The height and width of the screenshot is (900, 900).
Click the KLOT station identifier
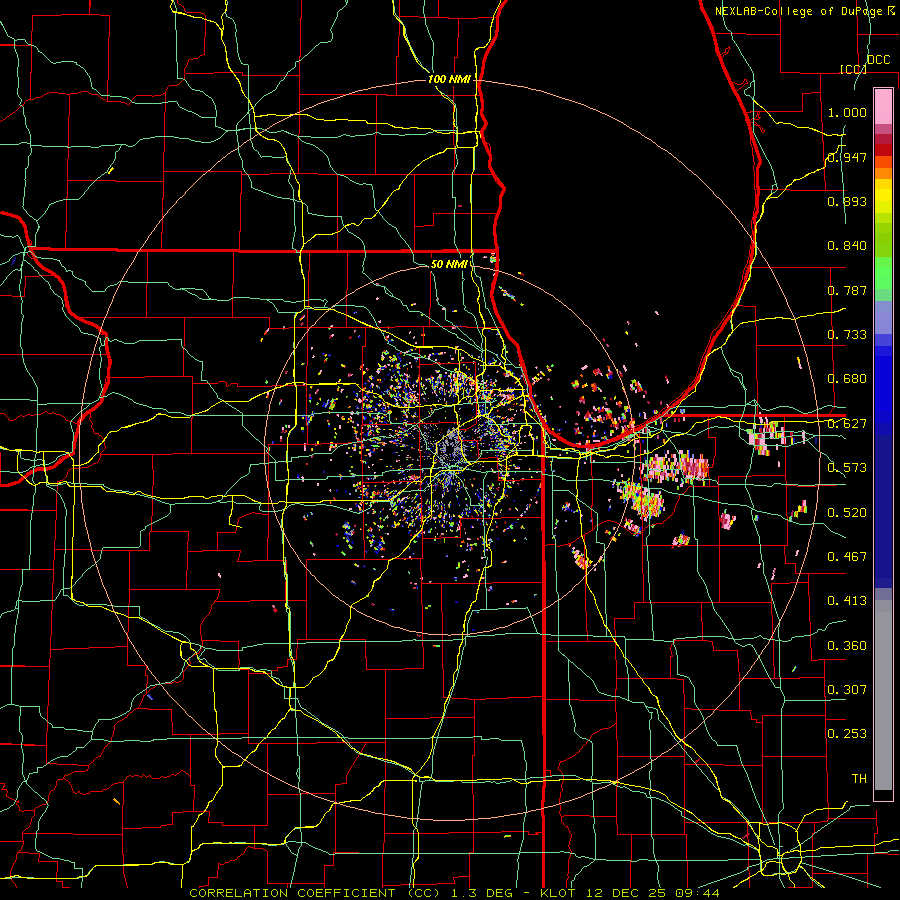point(557,893)
